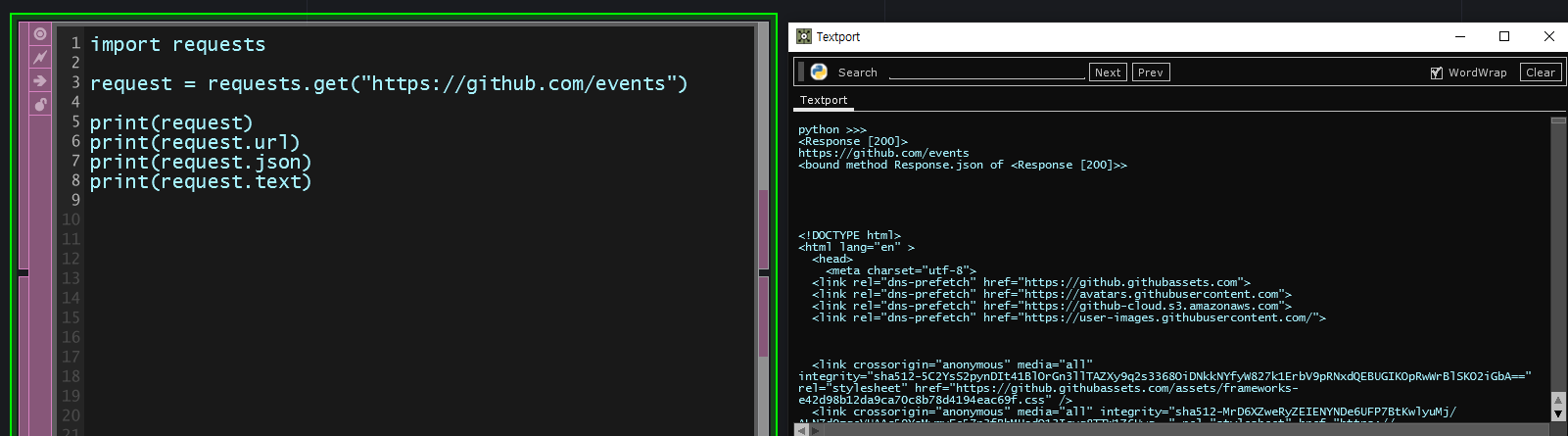
Task: Click the requests.get github events line
Action: (389, 83)
